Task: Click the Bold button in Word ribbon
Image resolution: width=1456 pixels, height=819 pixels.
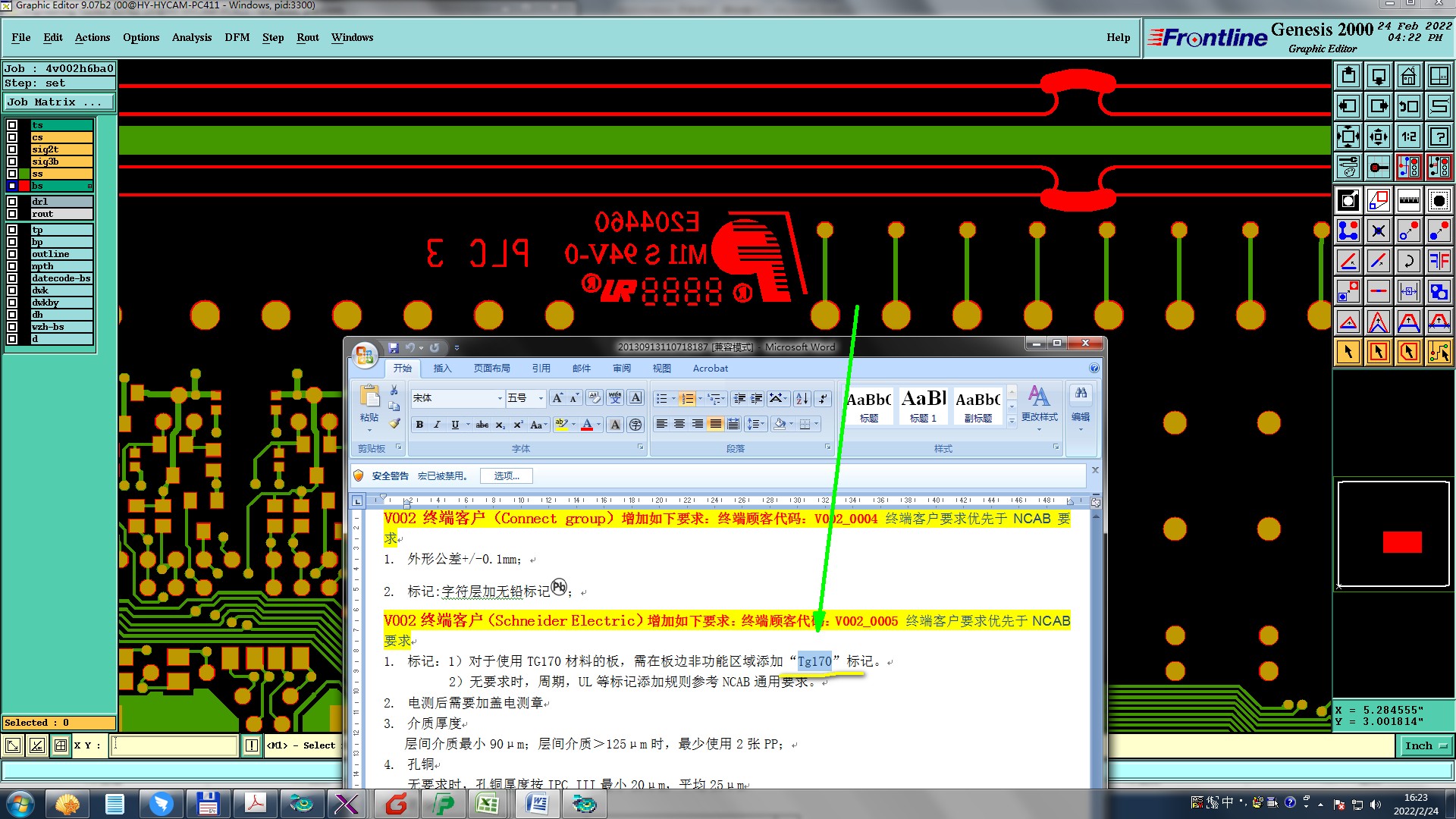Action: coord(419,425)
